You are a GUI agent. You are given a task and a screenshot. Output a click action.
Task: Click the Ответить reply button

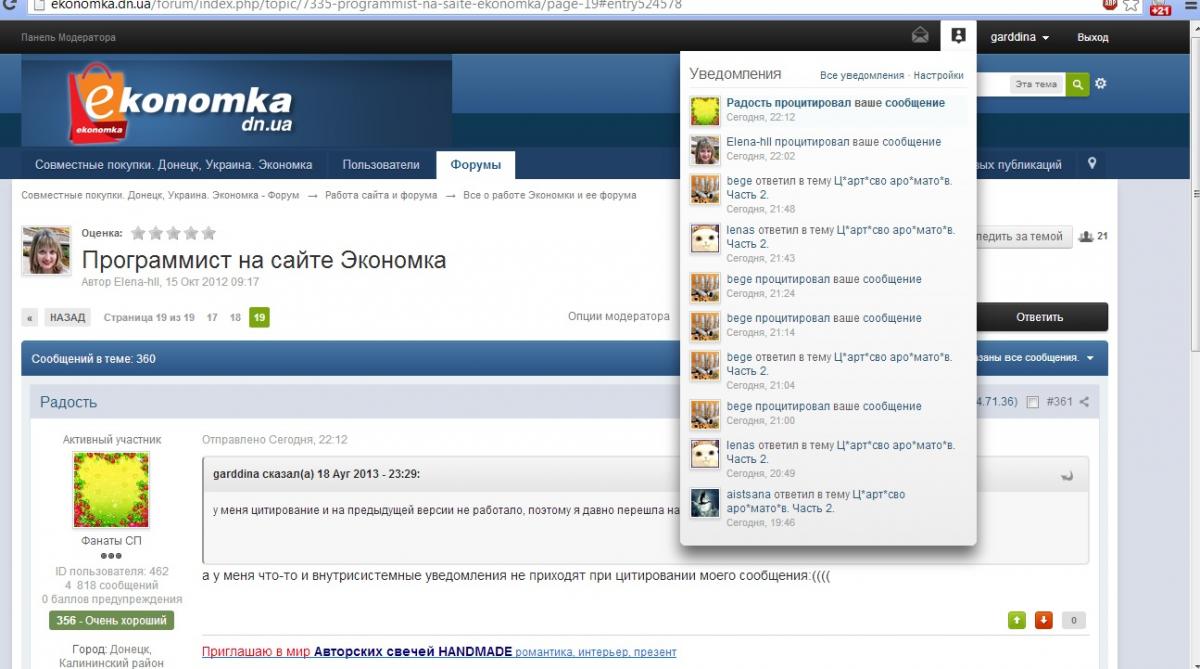[x=1040, y=317]
